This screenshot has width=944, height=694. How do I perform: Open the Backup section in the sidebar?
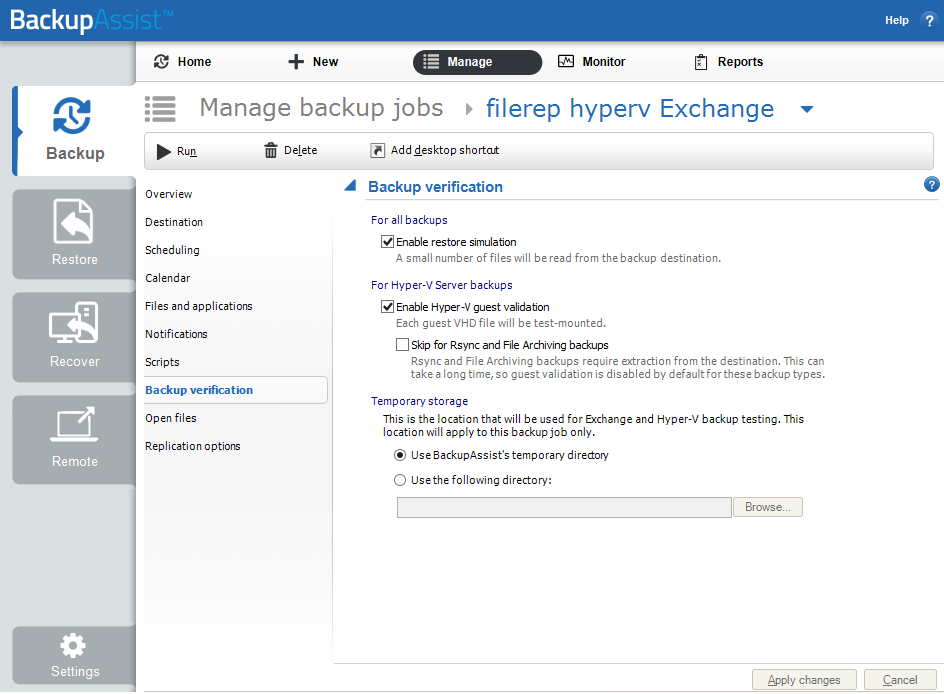[75, 131]
